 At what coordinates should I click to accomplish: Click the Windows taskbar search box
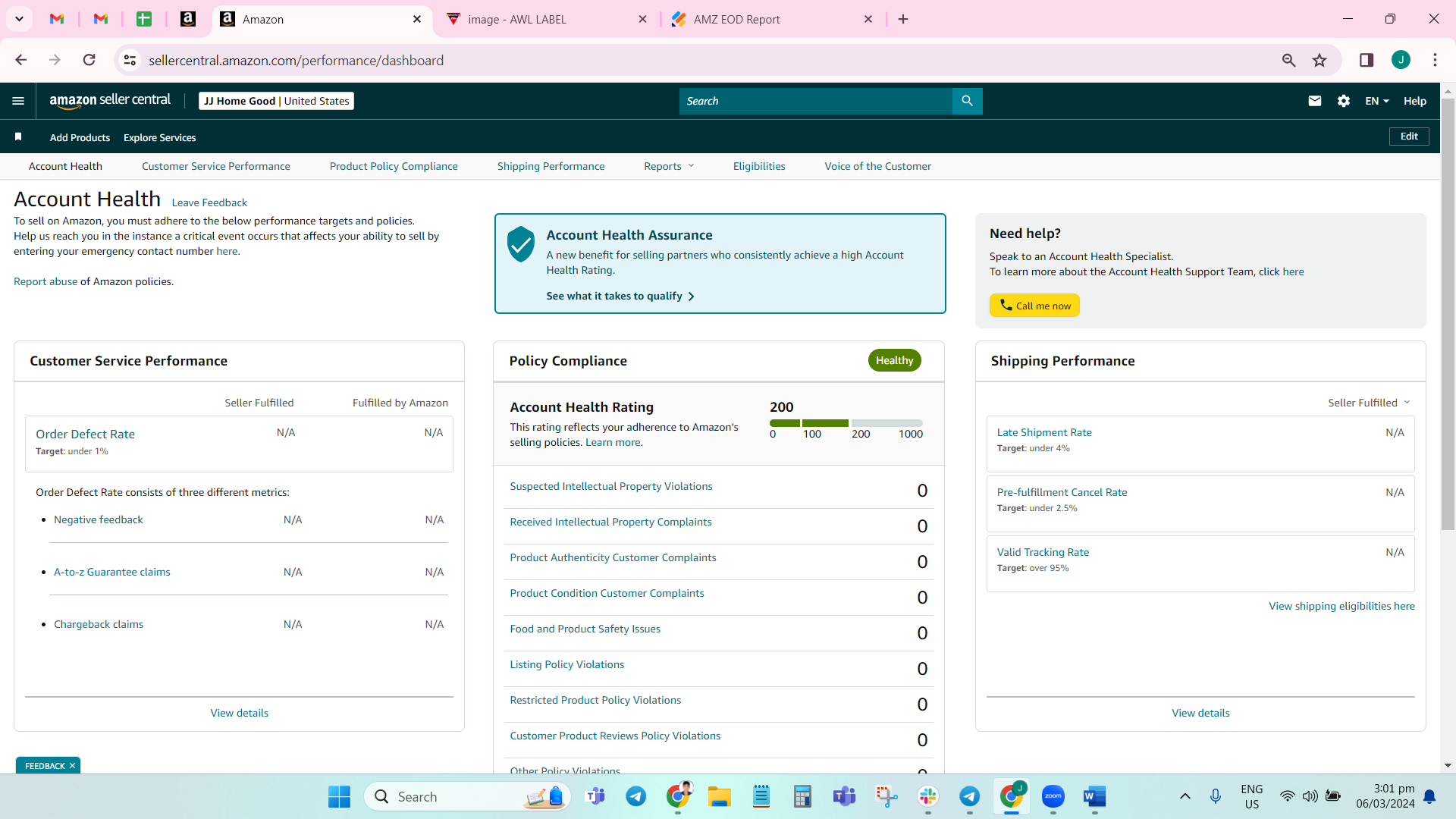click(x=467, y=796)
